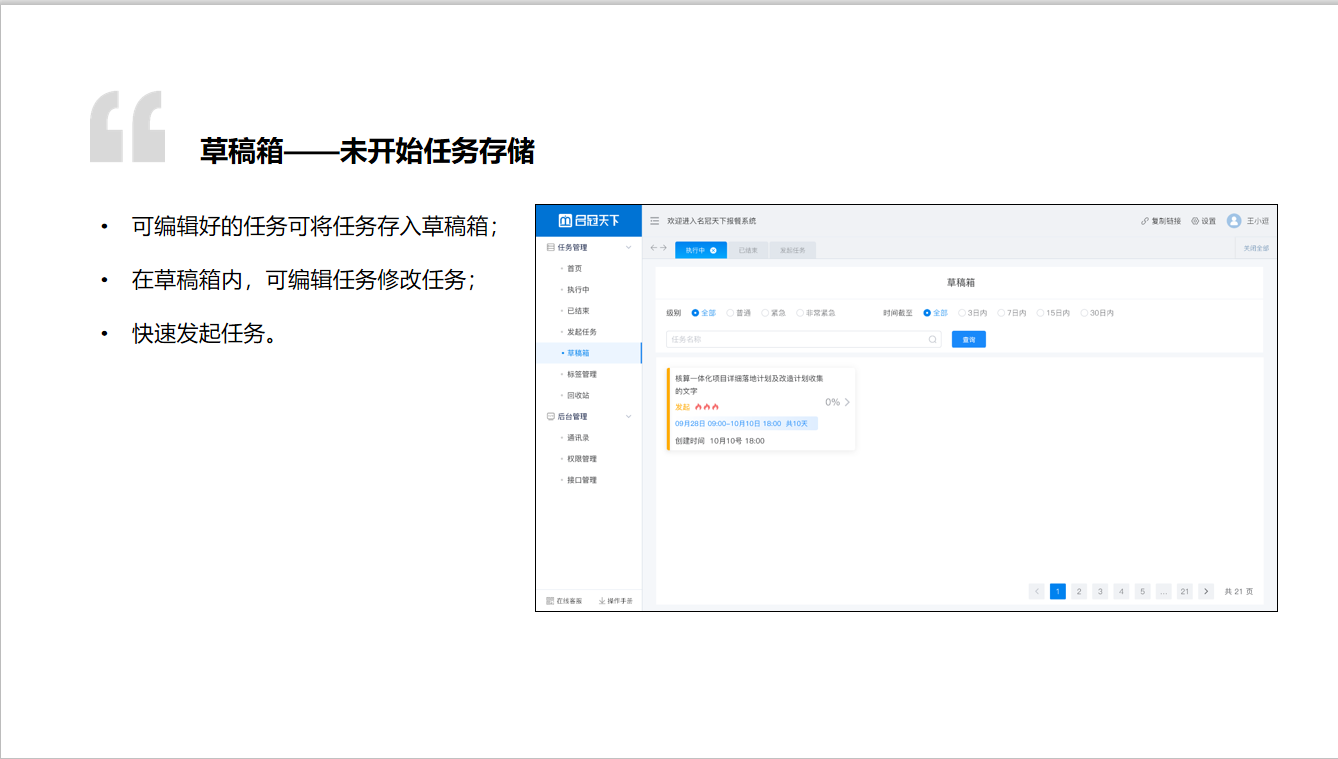Toggle the hamburger sidebar menu icon

point(655,221)
